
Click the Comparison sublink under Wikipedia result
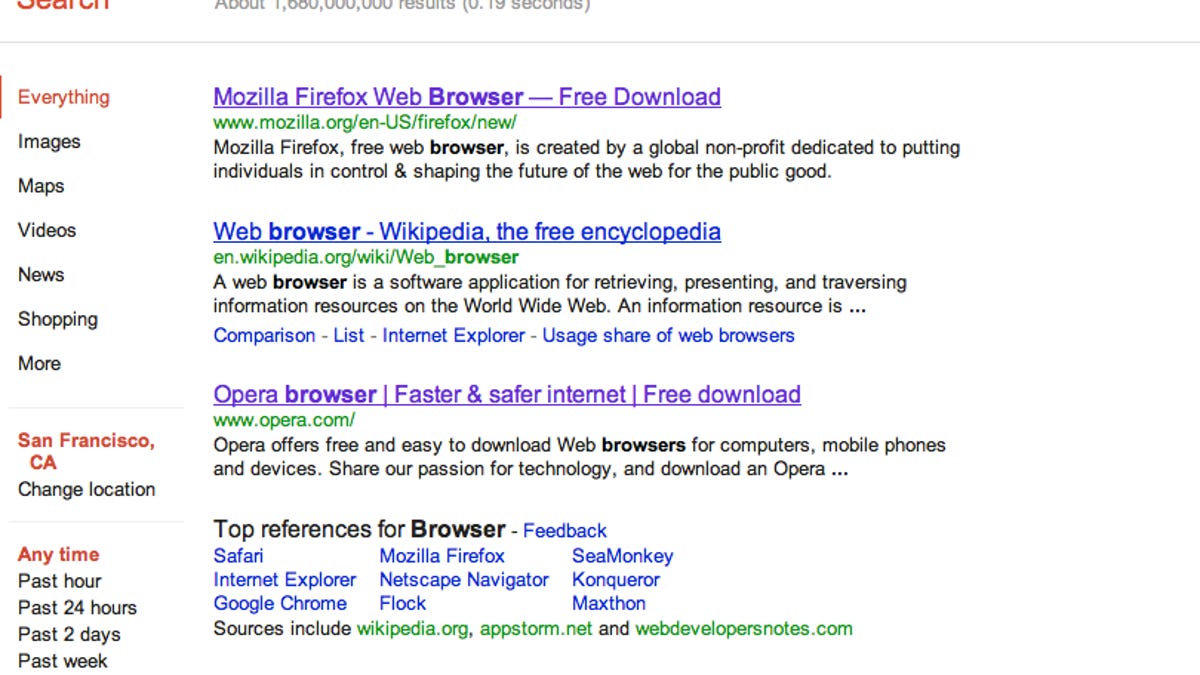(262, 335)
